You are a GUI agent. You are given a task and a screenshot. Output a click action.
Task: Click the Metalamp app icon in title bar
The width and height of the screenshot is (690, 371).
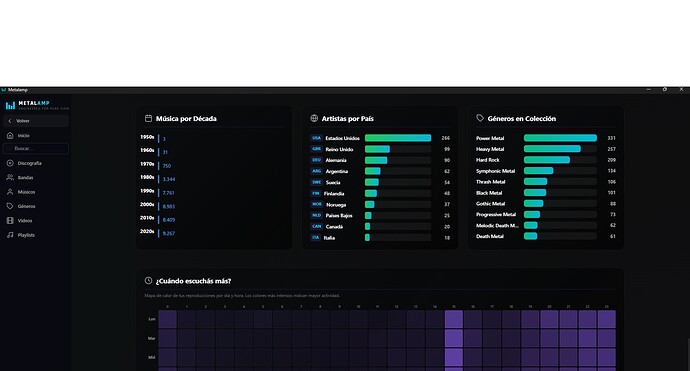pos(4,90)
